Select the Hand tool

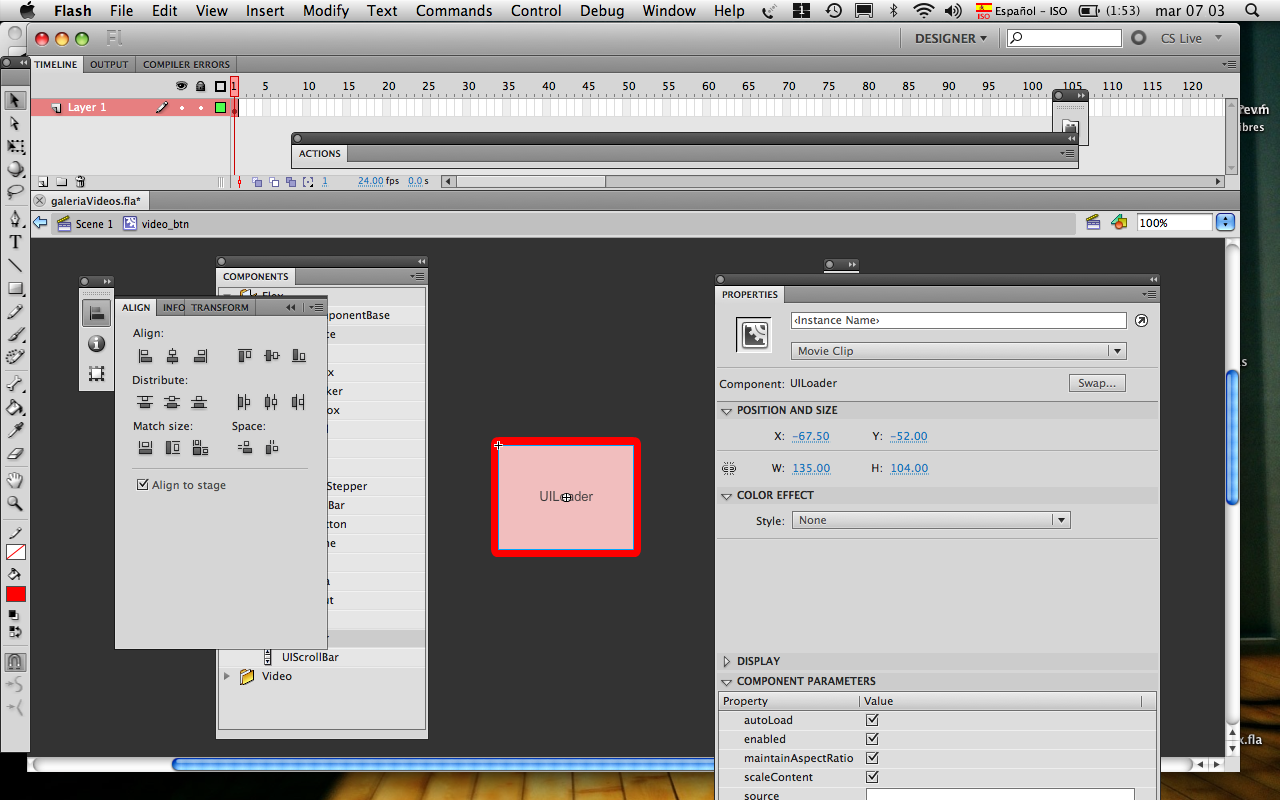(15, 481)
